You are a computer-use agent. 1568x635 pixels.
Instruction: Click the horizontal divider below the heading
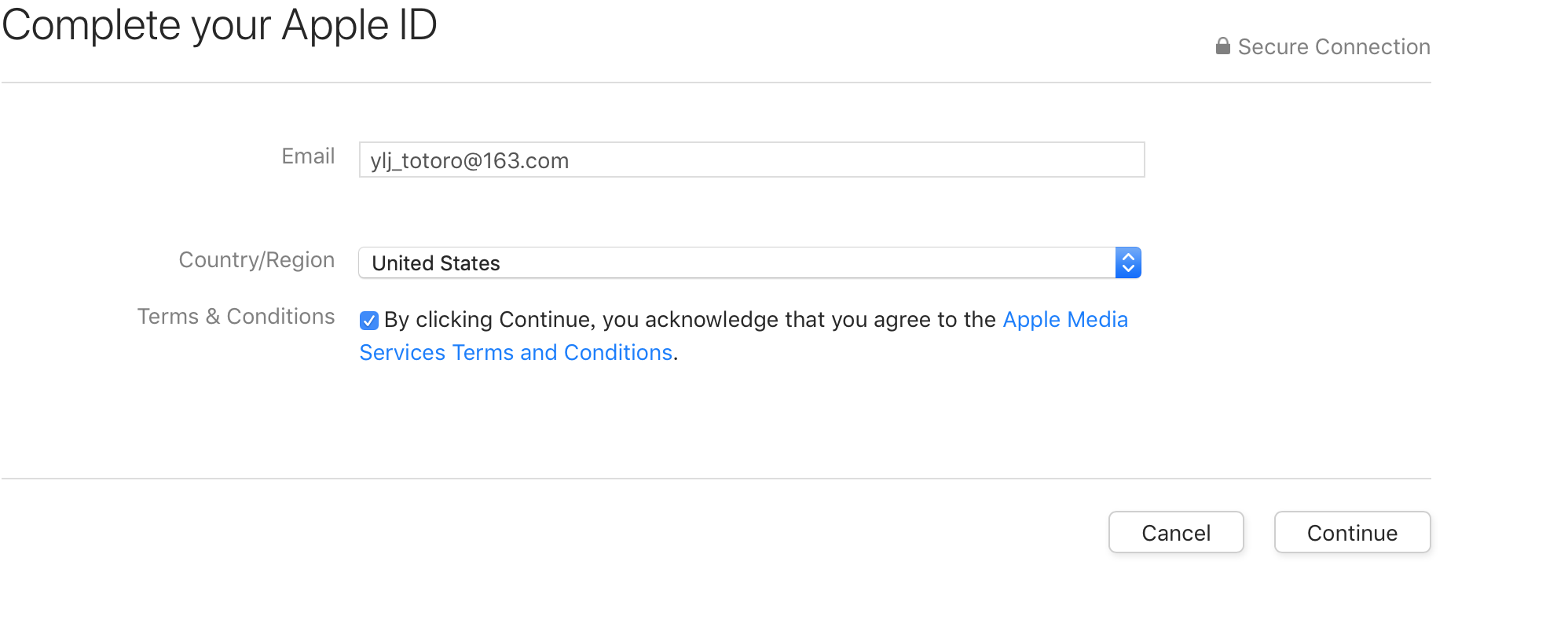[x=716, y=83]
